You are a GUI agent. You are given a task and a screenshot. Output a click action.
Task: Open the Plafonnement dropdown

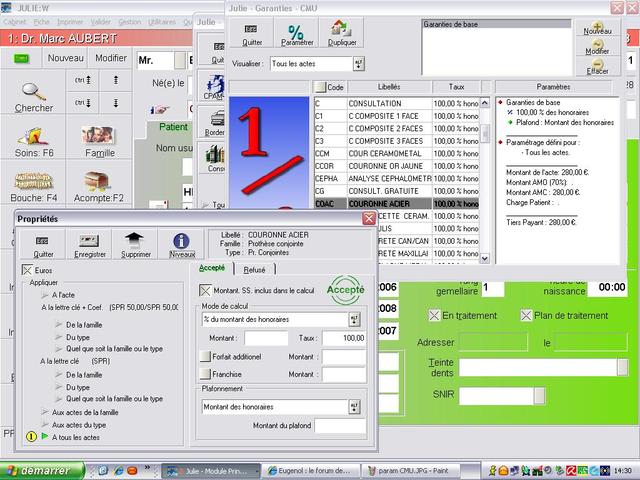[x=354, y=406]
